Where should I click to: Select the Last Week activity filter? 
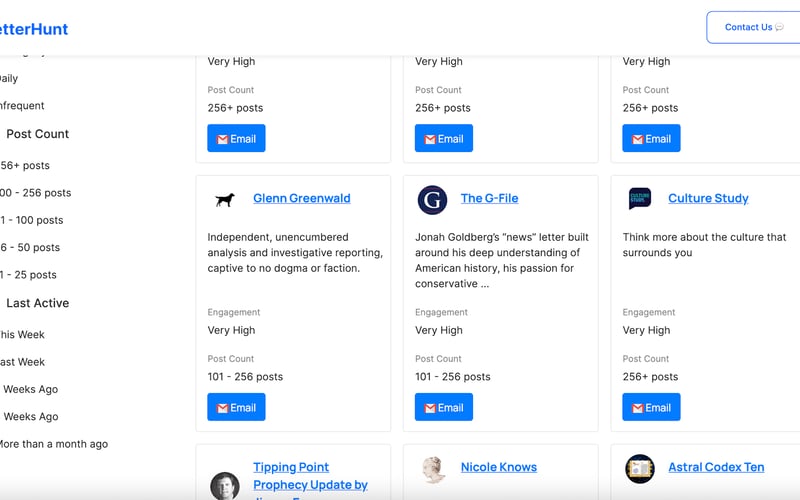point(22,362)
